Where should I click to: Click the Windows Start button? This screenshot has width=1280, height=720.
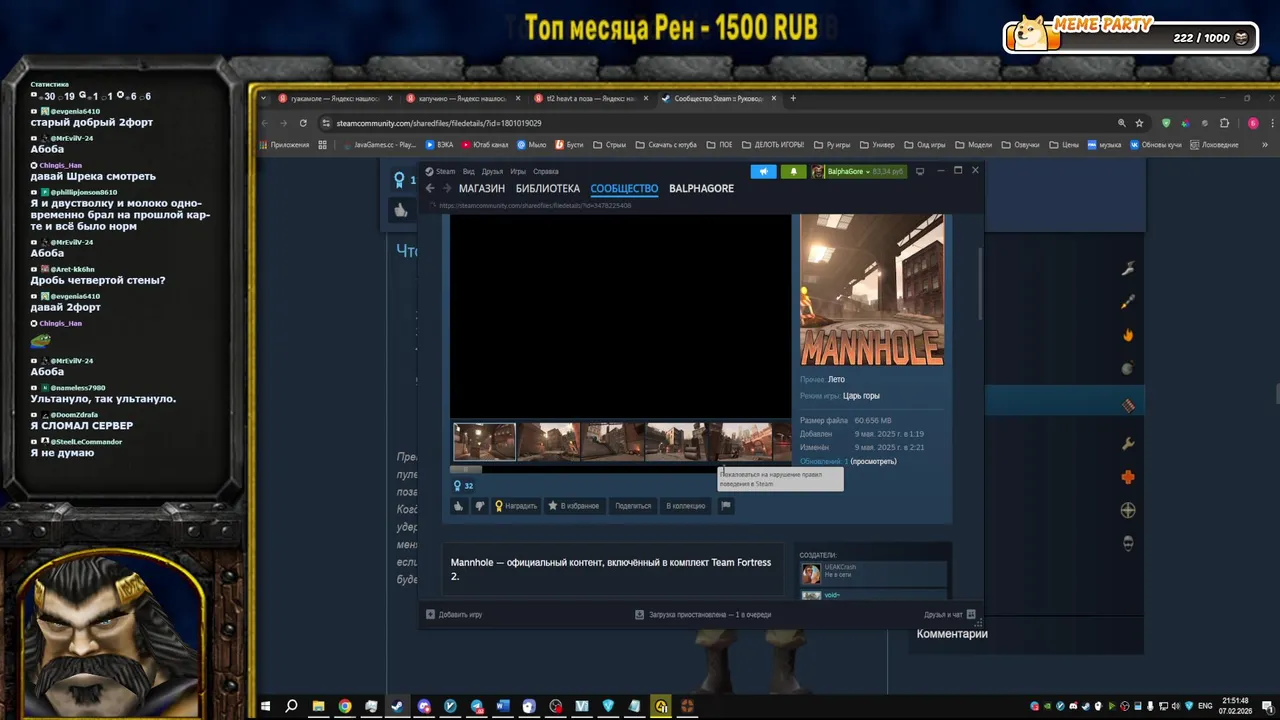coord(266,706)
